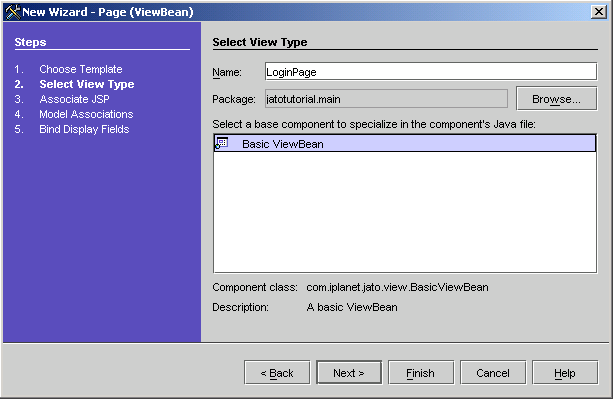613x399 pixels.
Task: Click the Package field showing jatotutorial.main
Action: pyautogui.click(x=386, y=99)
